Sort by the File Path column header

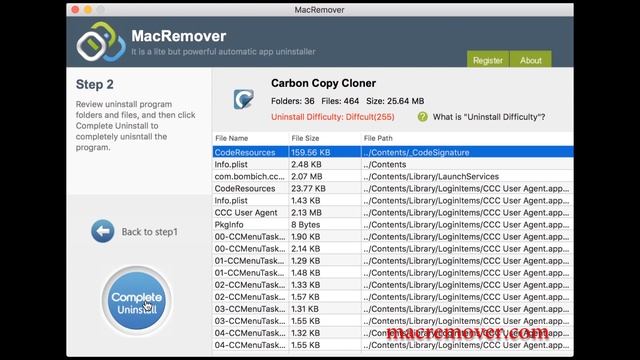467,138
